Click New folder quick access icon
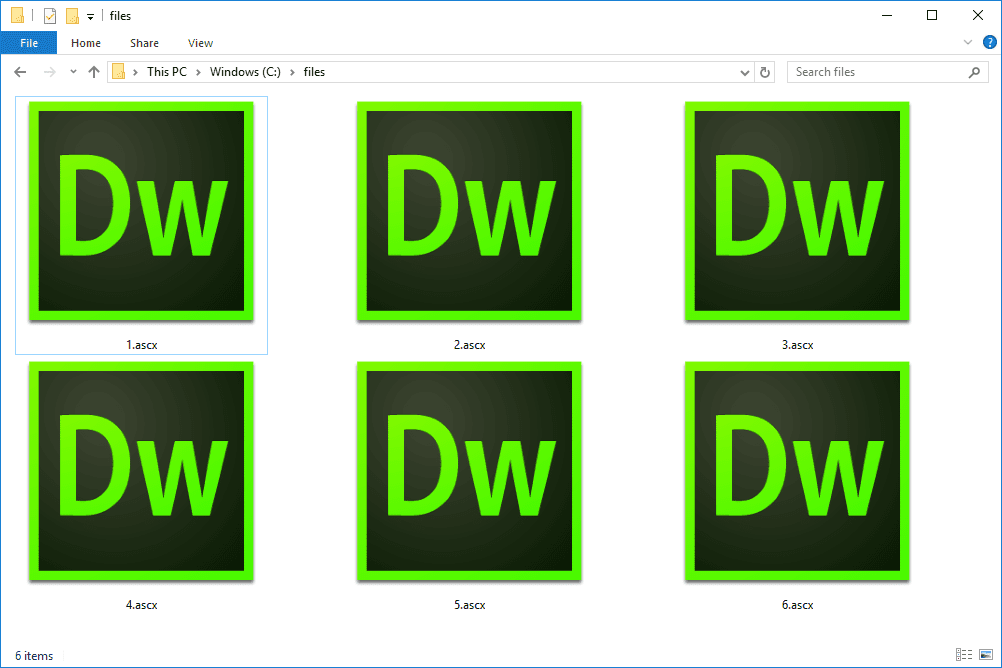This screenshot has width=1002, height=668. 73,15
